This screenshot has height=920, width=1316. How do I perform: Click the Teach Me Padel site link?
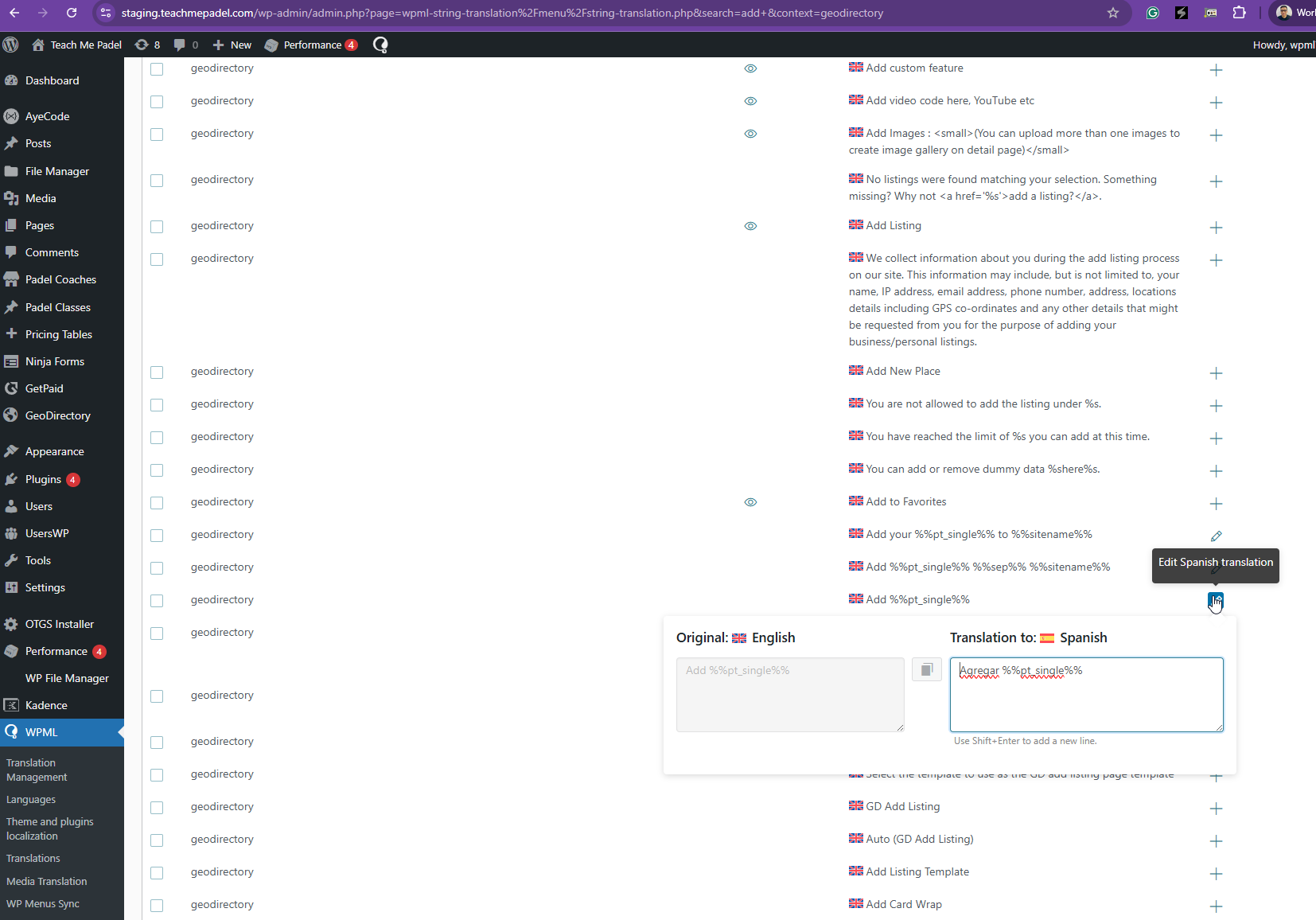click(x=77, y=45)
